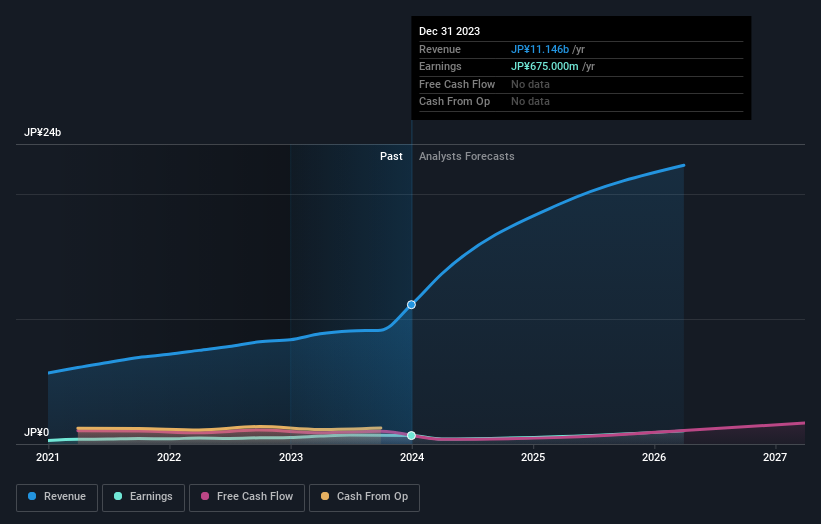The image size is (821, 524).
Task: Click the JP¥0 y-axis label
Action: tap(36, 432)
